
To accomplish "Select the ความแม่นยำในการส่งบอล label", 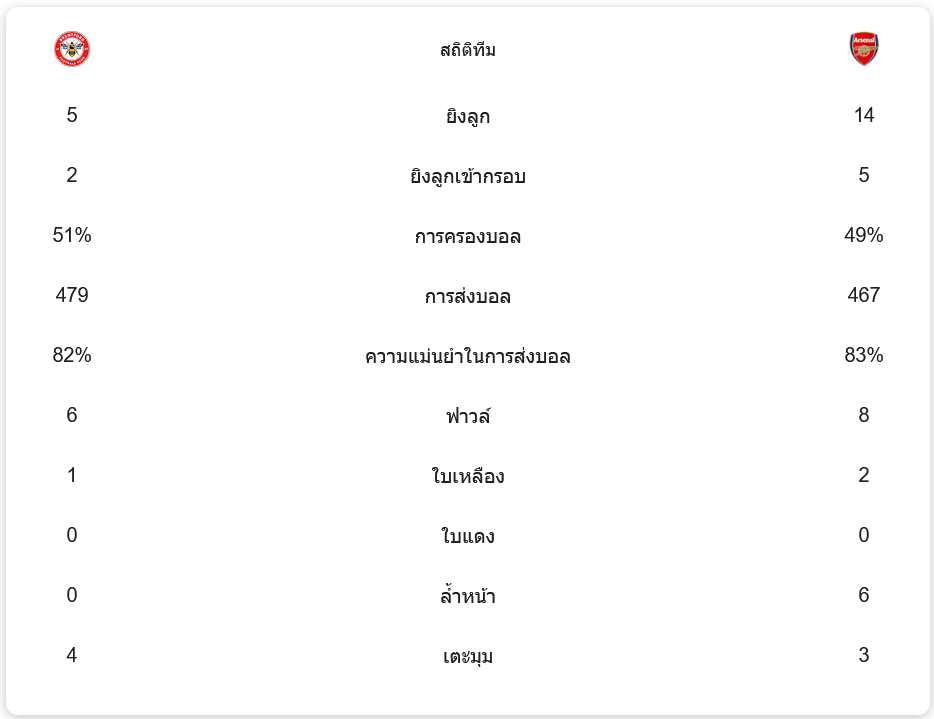I will click(x=468, y=356).
